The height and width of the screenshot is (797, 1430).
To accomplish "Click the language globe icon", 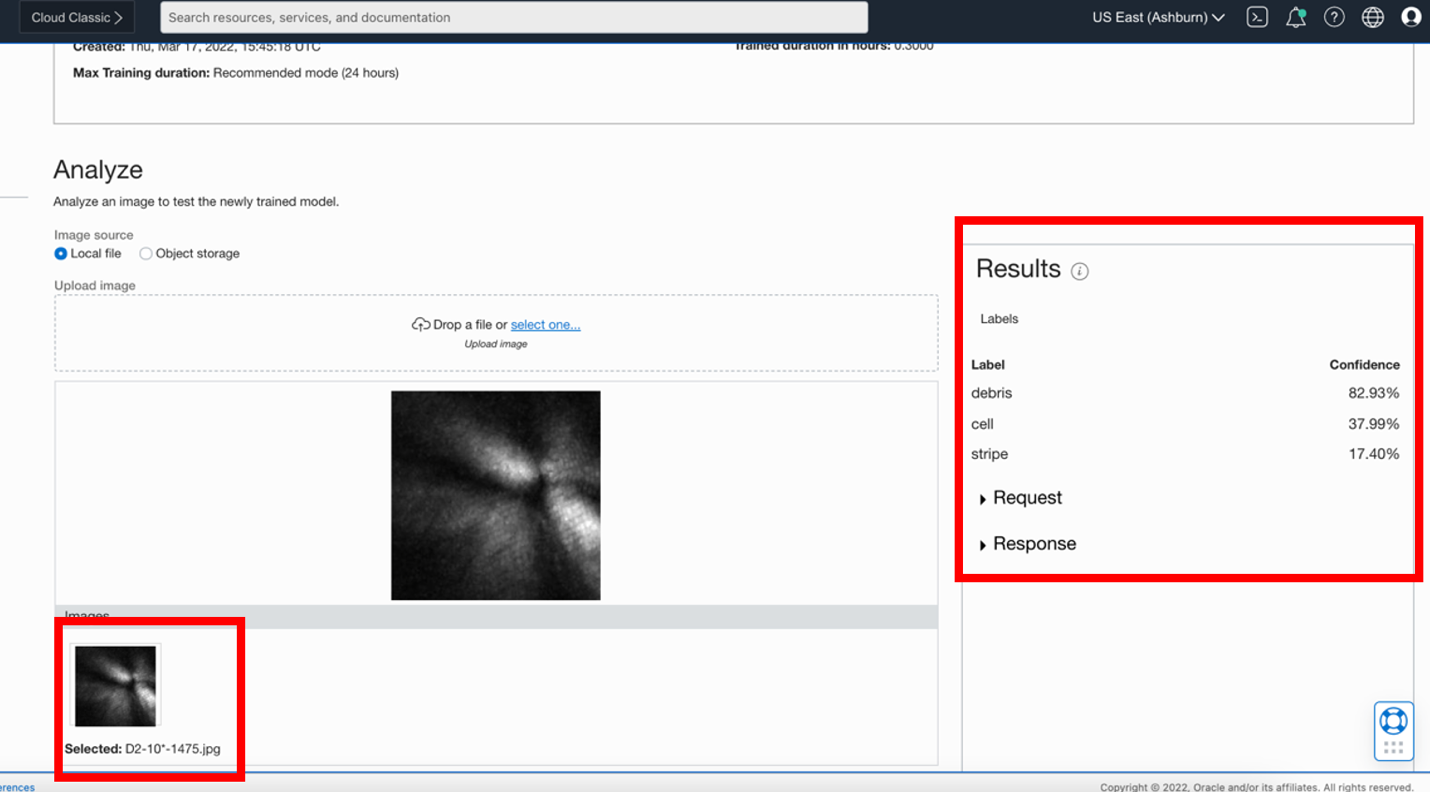I will click(x=1372, y=17).
